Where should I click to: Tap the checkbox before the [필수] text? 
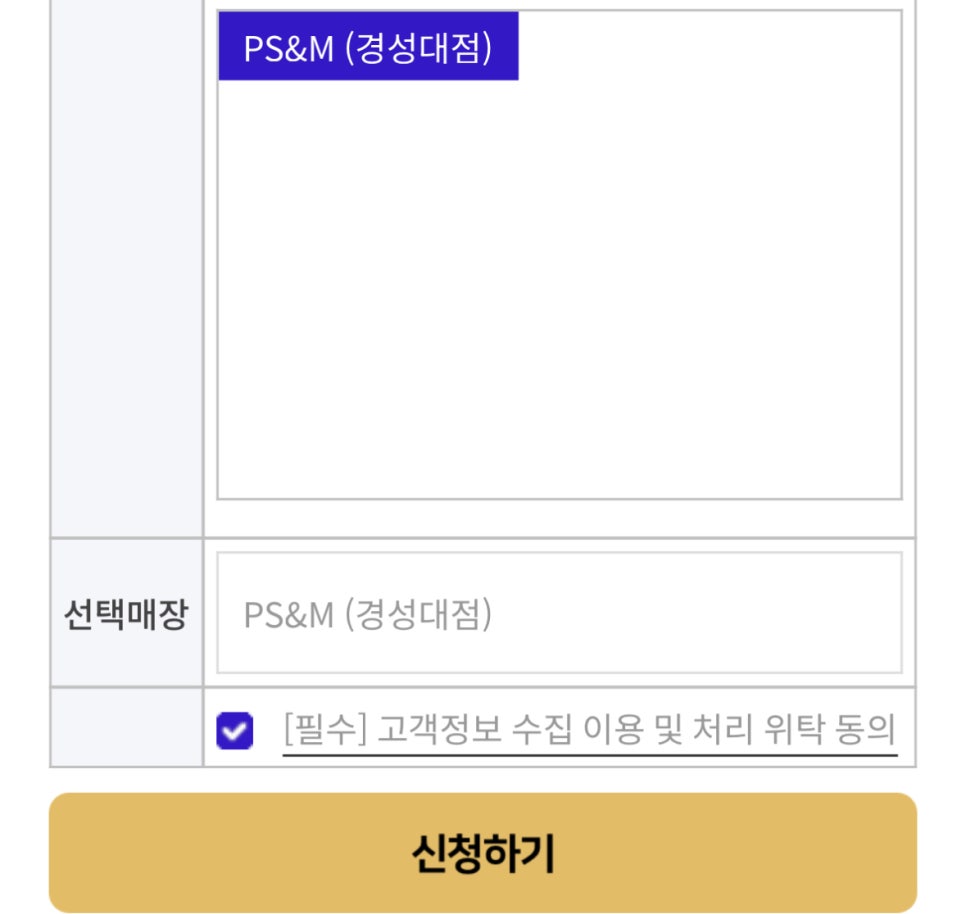(x=235, y=731)
